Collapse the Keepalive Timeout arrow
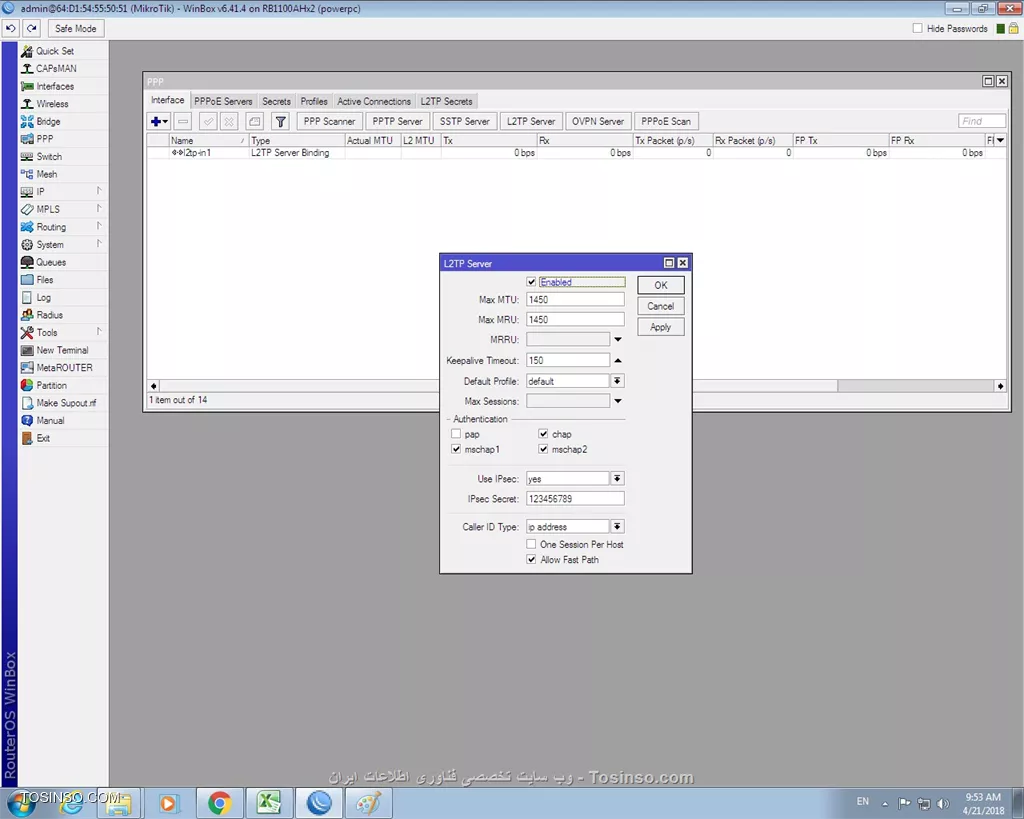 click(x=618, y=361)
